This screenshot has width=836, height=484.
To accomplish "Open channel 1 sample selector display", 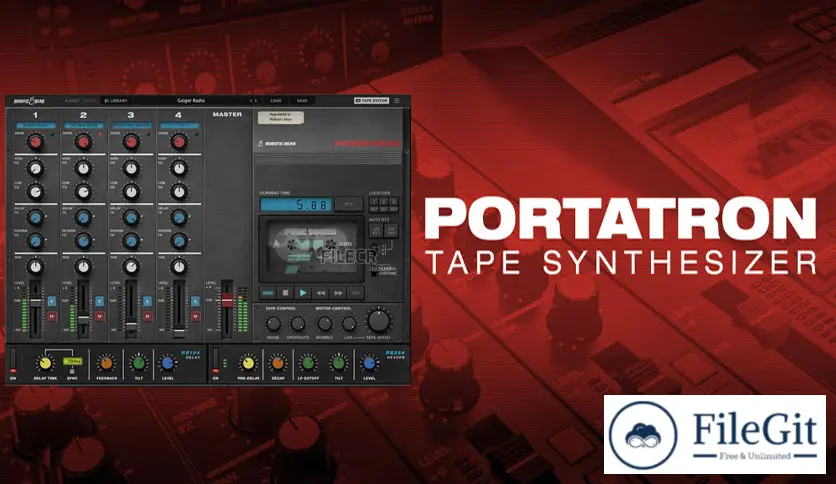I will (x=35, y=126).
